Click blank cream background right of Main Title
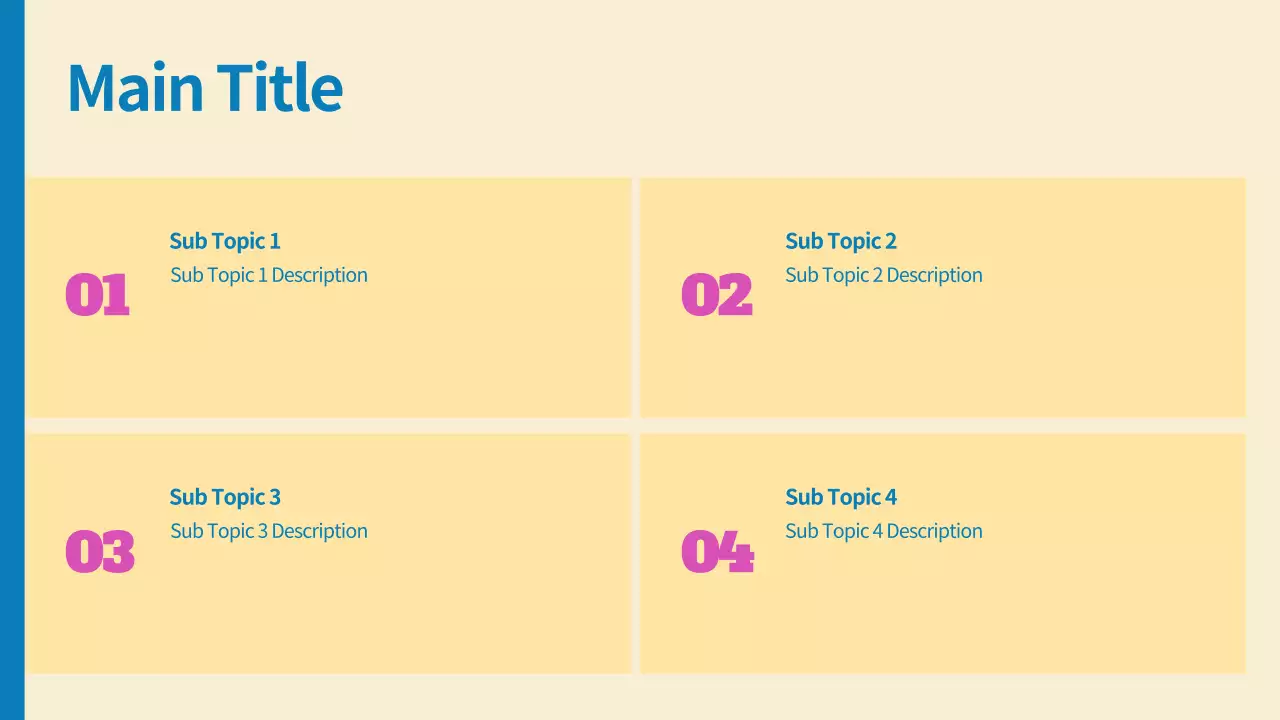This screenshot has height=720, width=1280. click(x=800, y=88)
